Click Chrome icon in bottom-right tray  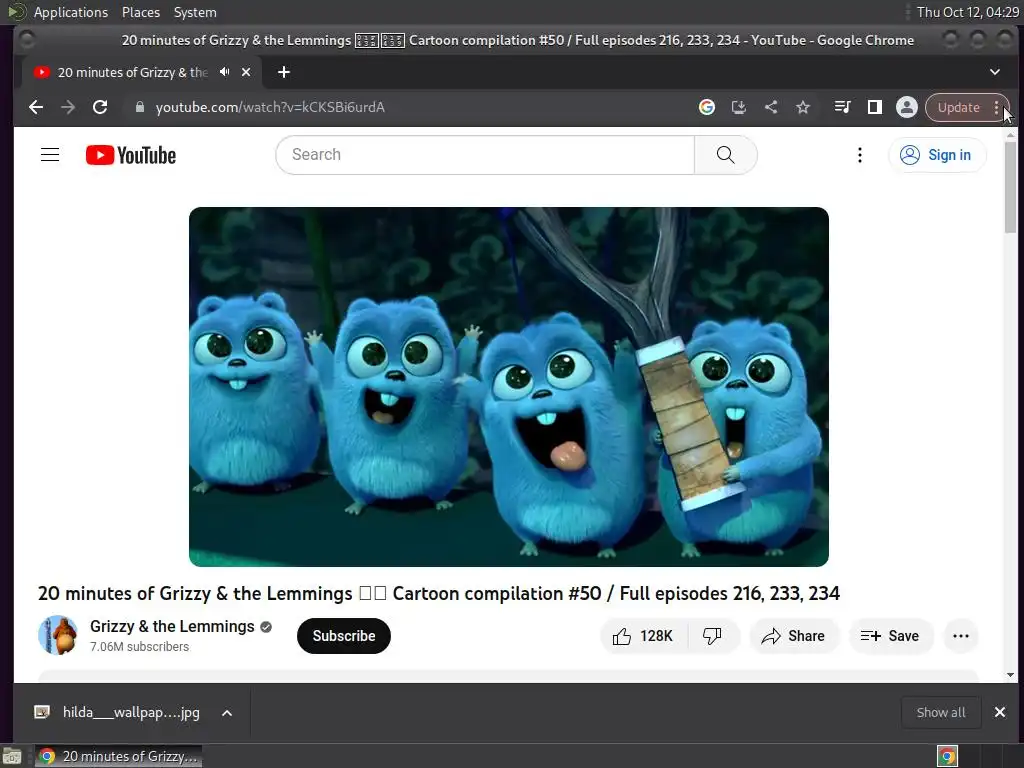947,757
